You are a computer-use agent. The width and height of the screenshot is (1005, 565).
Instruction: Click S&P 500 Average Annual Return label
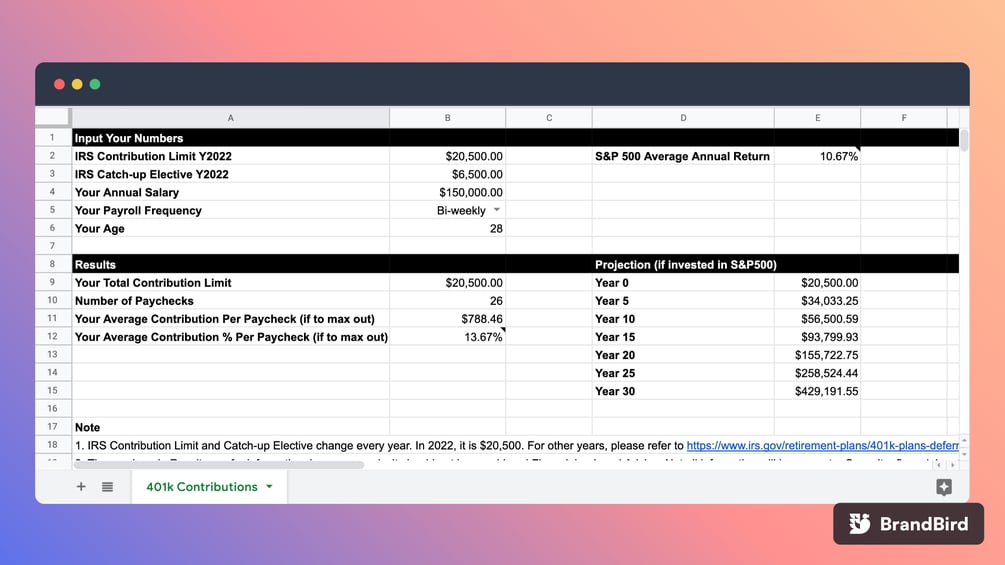pyautogui.click(x=682, y=156)
